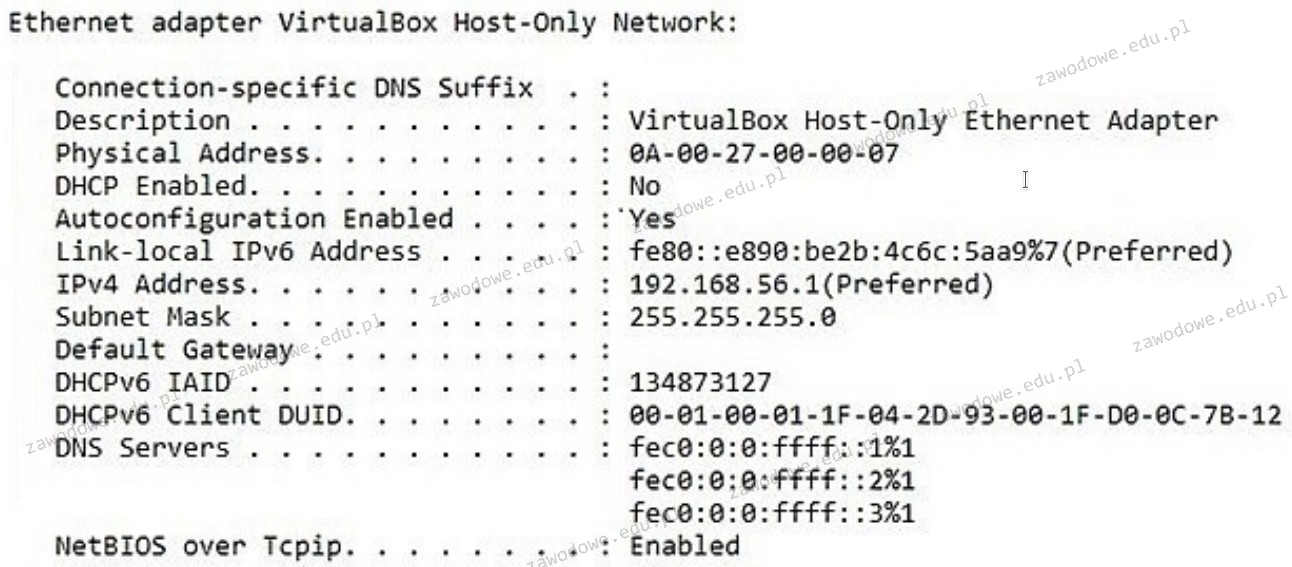Screen dimensions: 1292x567
Task: Click the 'IPv4 Address' label
Action: tap(150, 284)
